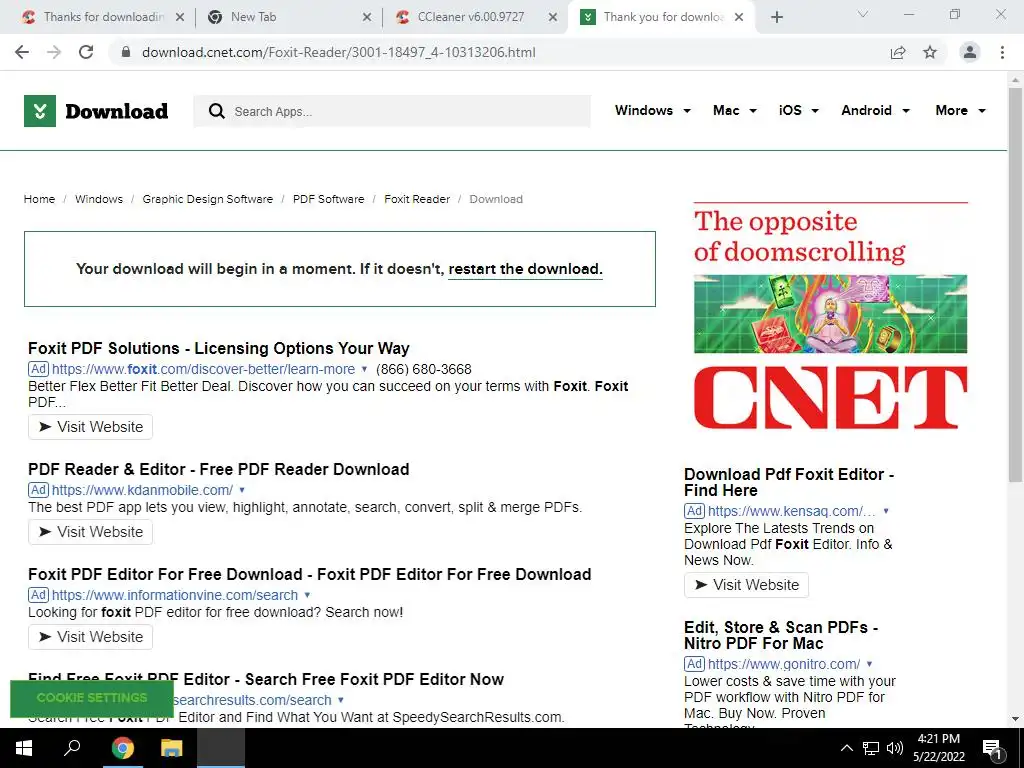
Task: Click the CNET doomscrolling banner ad
Action: coord(830,317)
